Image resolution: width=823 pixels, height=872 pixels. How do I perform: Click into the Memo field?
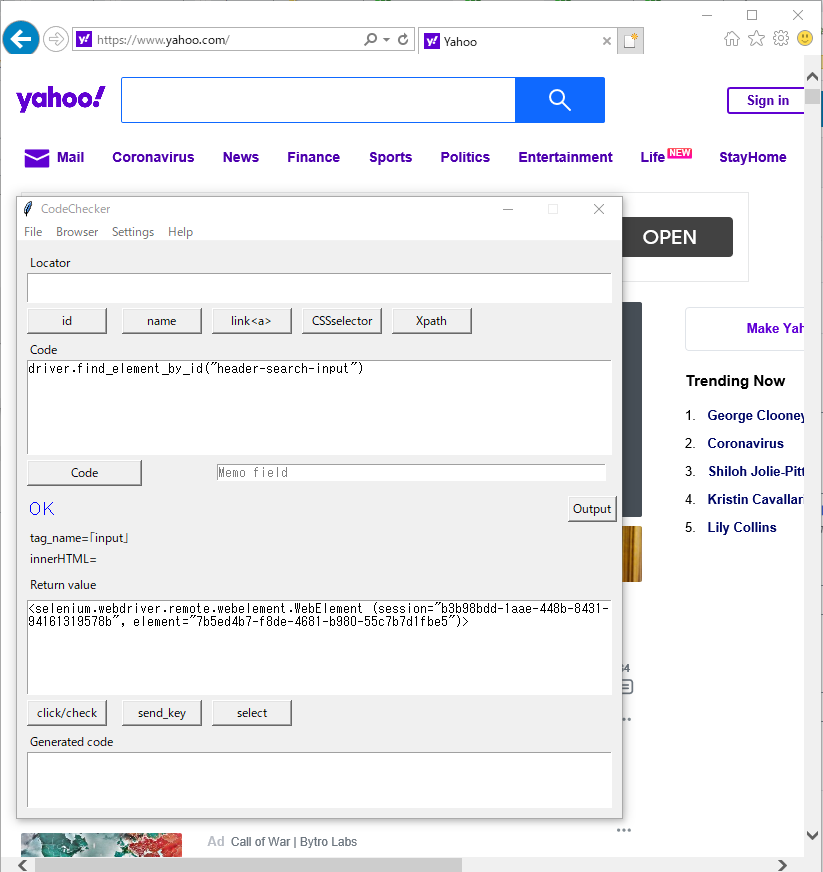[411, 472]
